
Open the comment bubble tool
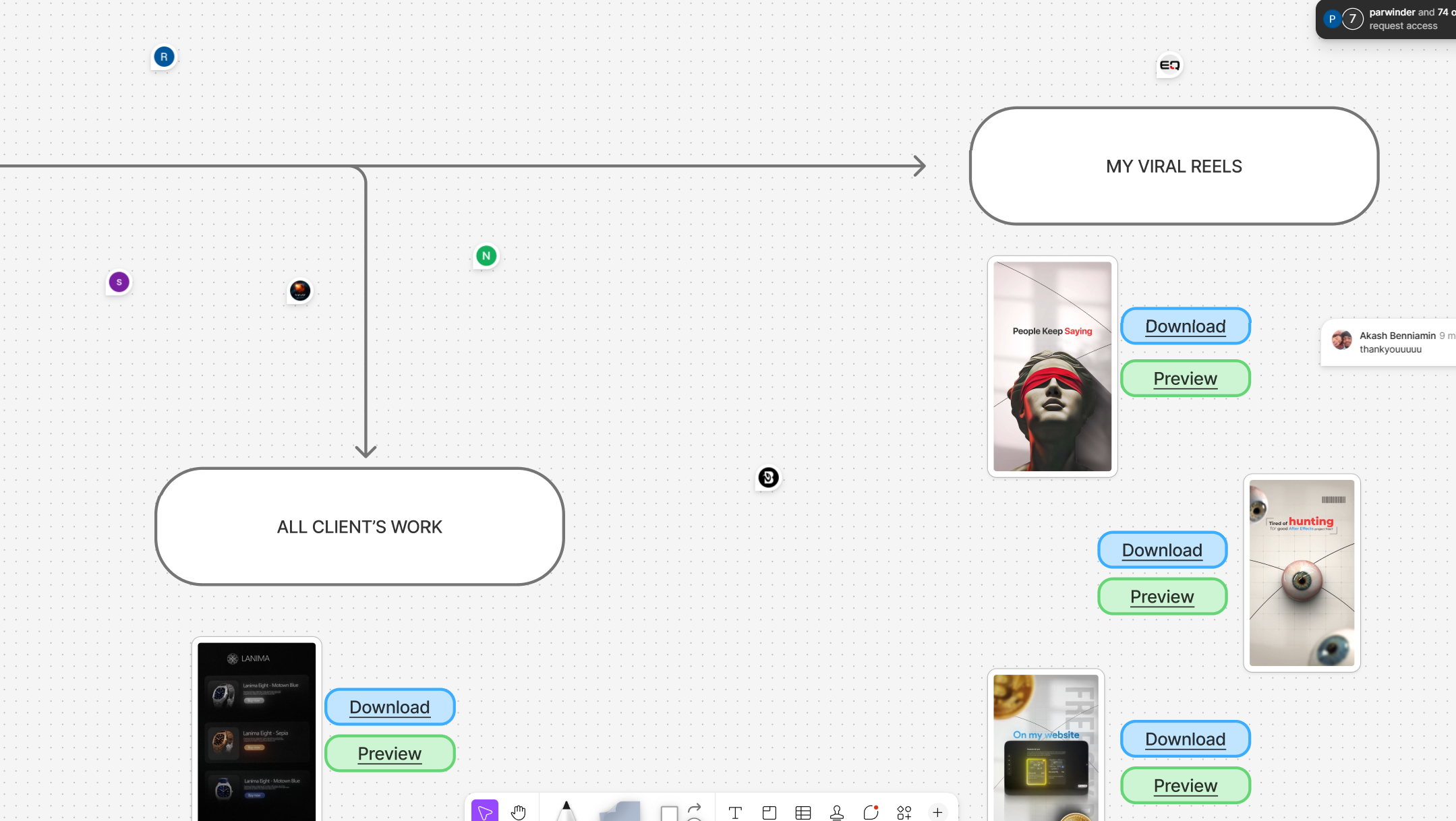tap(871, 812)
